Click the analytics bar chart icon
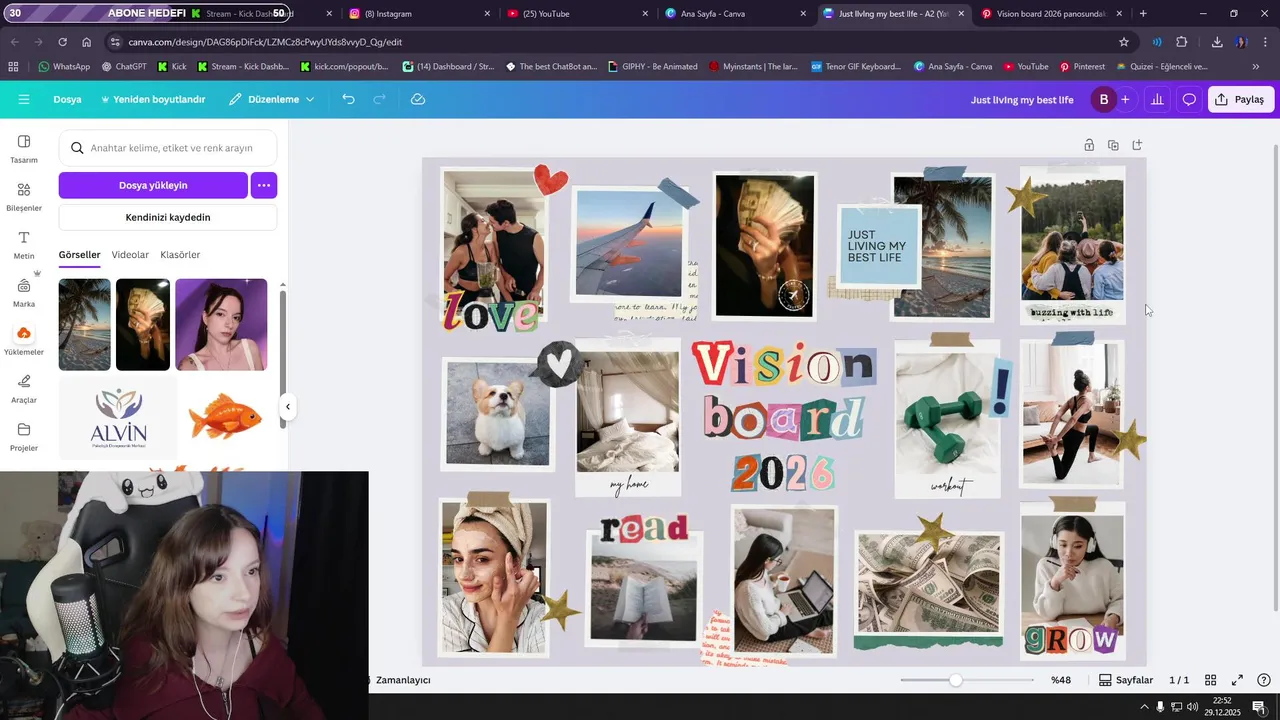Screen dimensions: 1280x720 [x=1157, y=99]
